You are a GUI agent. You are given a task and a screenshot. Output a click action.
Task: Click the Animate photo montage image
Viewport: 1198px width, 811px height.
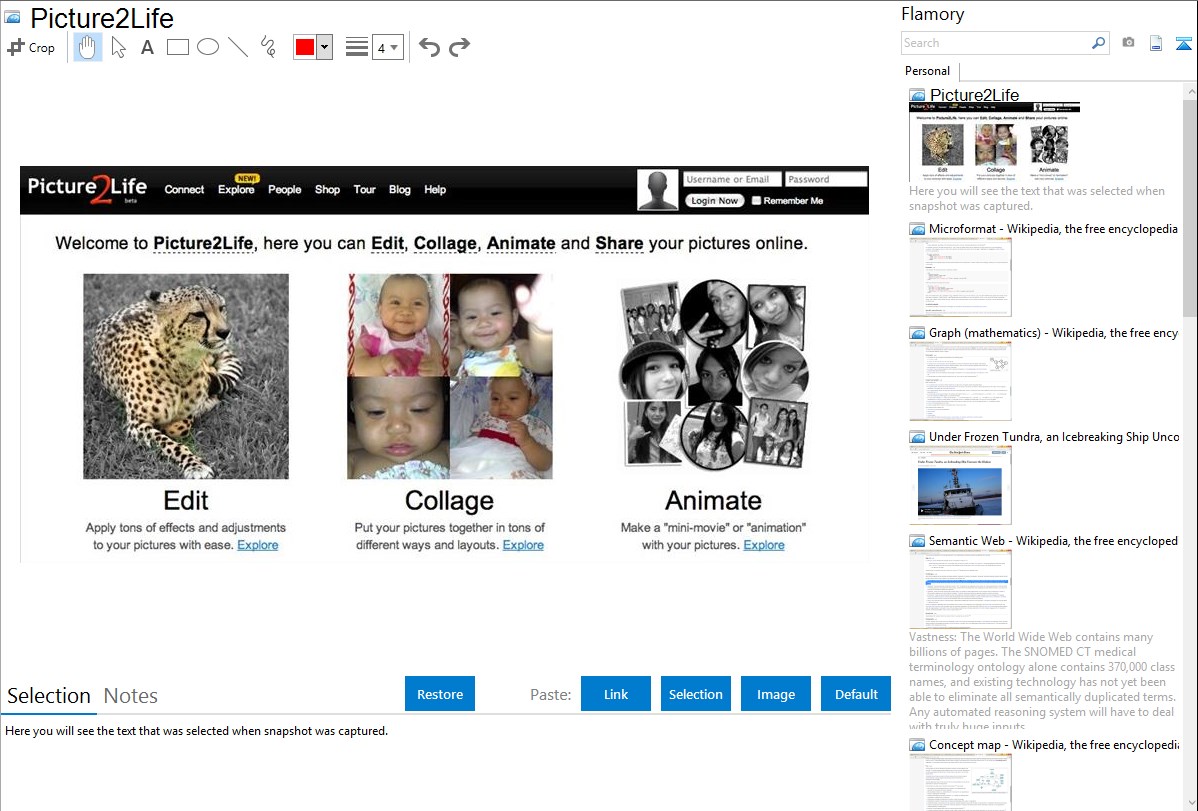point(714,375)
